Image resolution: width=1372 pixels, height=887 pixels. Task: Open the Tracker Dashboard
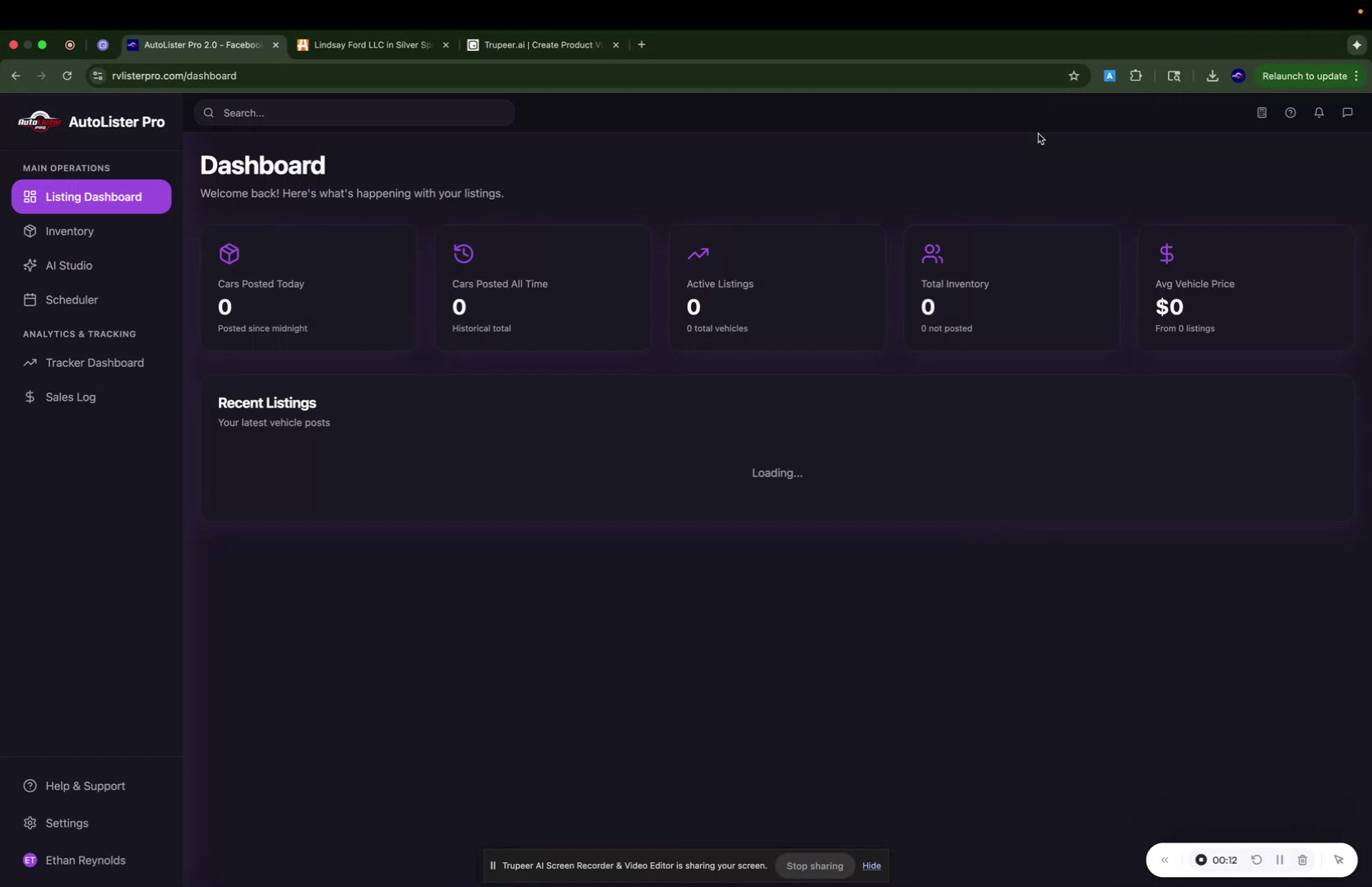(93, 362)
